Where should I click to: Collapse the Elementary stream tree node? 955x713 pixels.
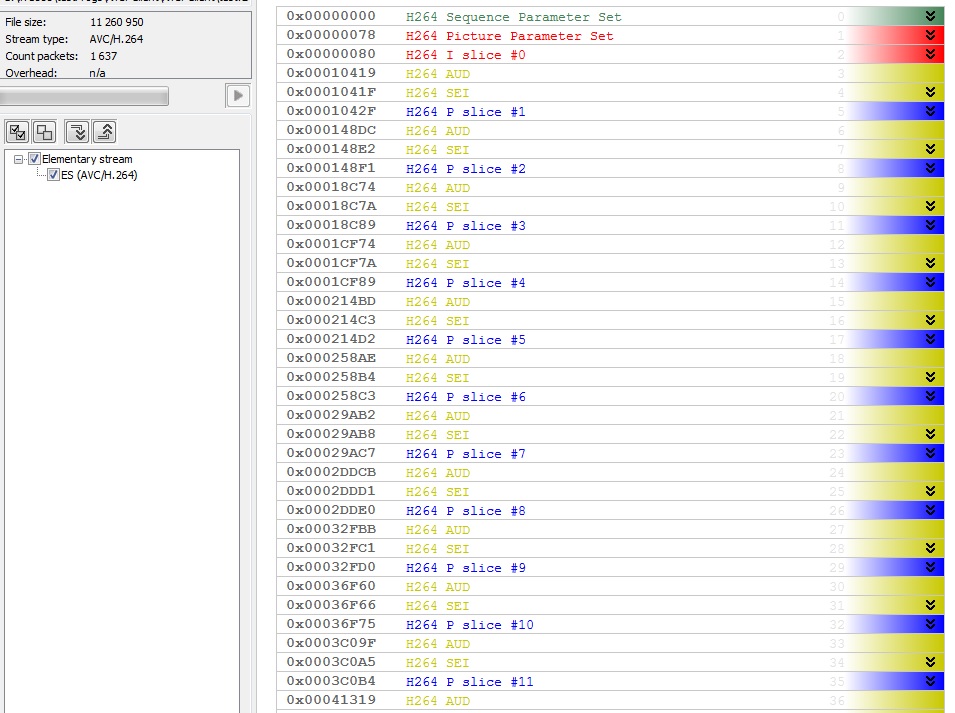click(x=19, y=160)
